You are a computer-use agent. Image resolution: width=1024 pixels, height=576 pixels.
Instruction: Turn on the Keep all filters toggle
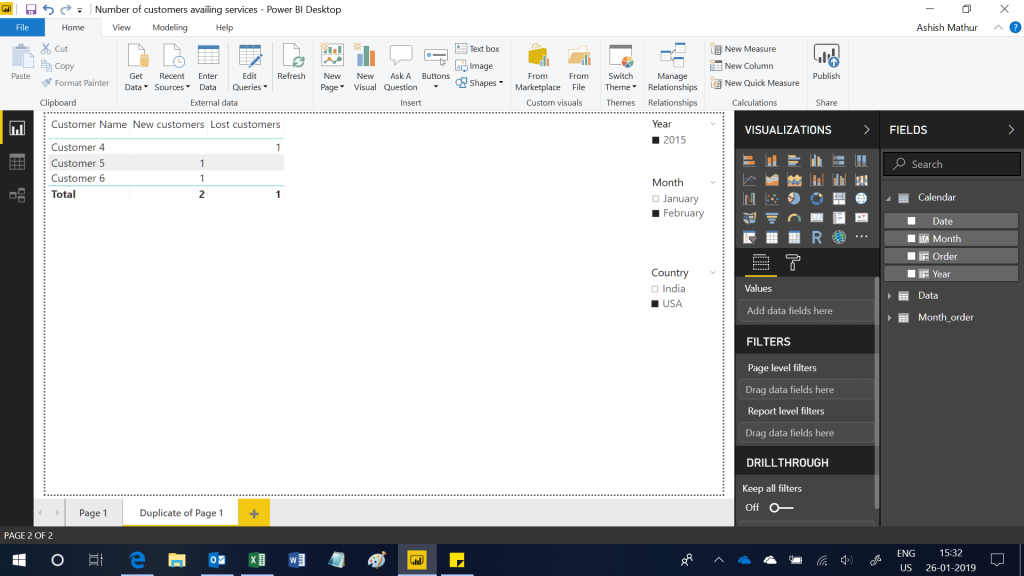point(781,507)
